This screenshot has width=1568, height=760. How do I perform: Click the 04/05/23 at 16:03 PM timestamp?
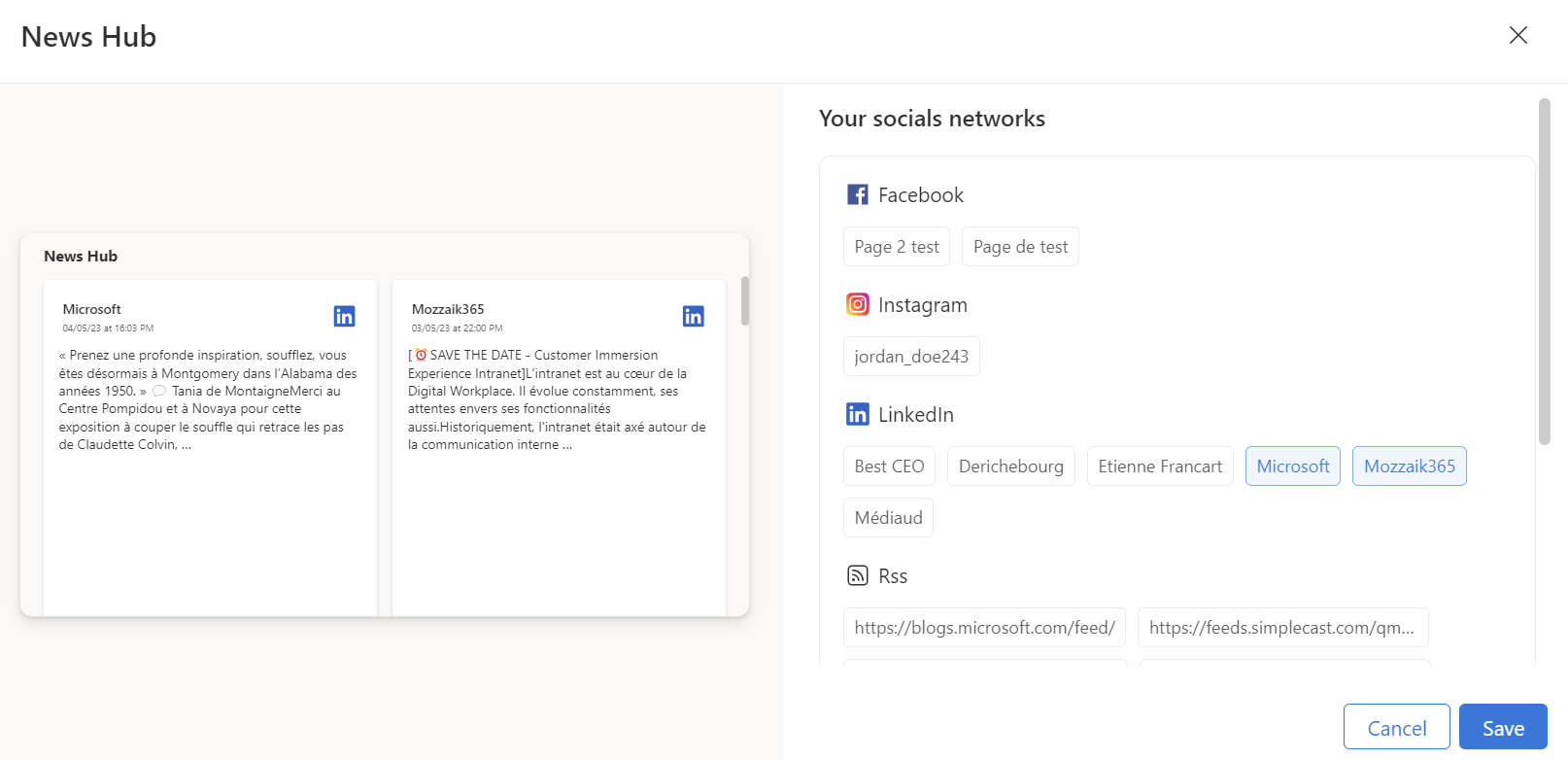(108, 328)
